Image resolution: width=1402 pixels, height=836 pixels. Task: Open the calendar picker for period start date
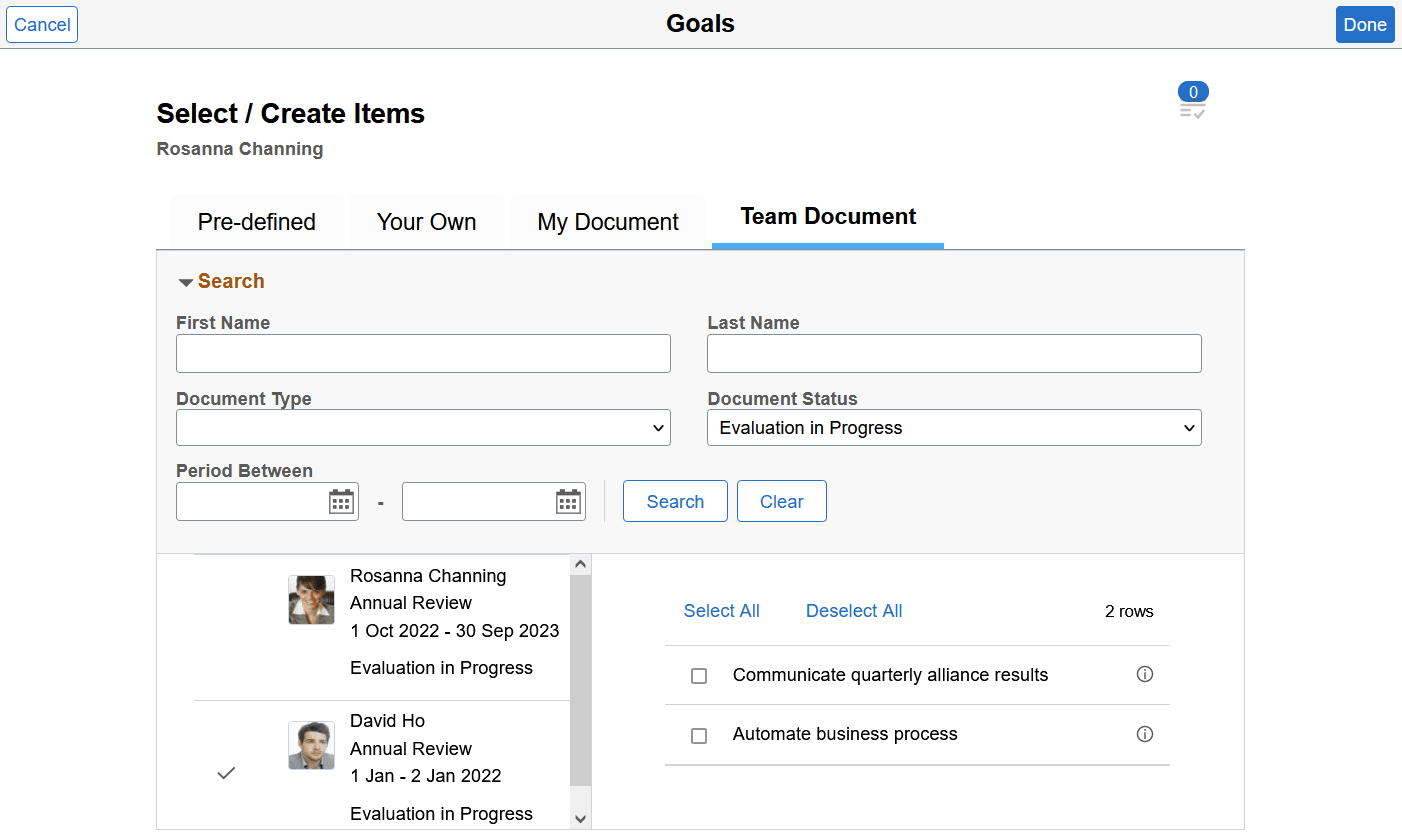click(x=342, y=501)
